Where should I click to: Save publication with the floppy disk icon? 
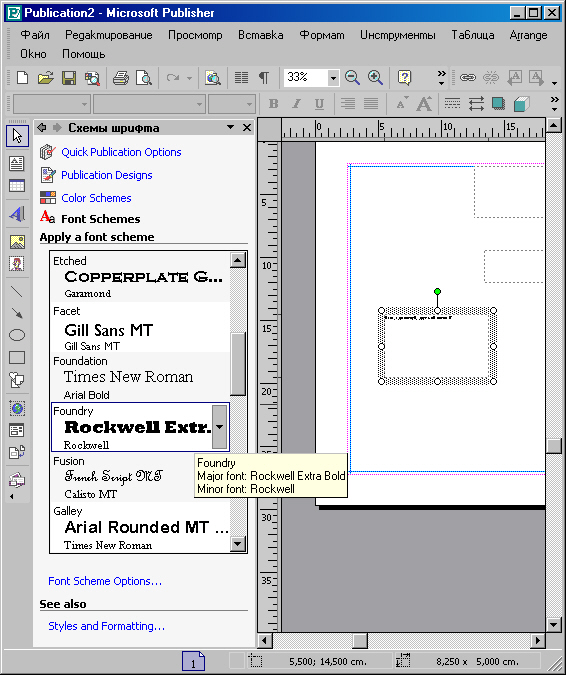pos(69,78)
